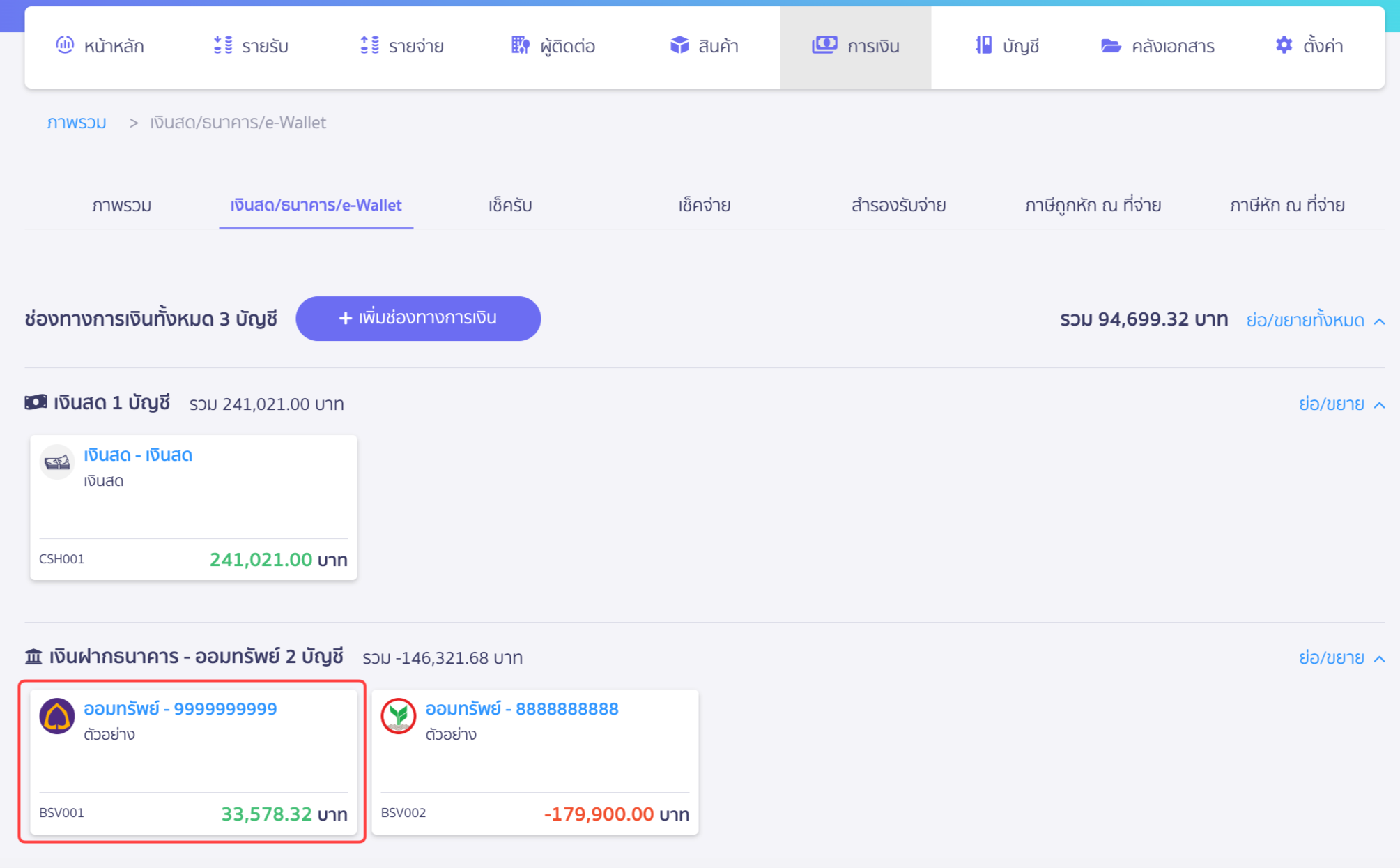Toggle ย่อ/ขยายทั้งหมด to collapse all
This screenshot has width=1400, height=868.
coord(1315,320)
